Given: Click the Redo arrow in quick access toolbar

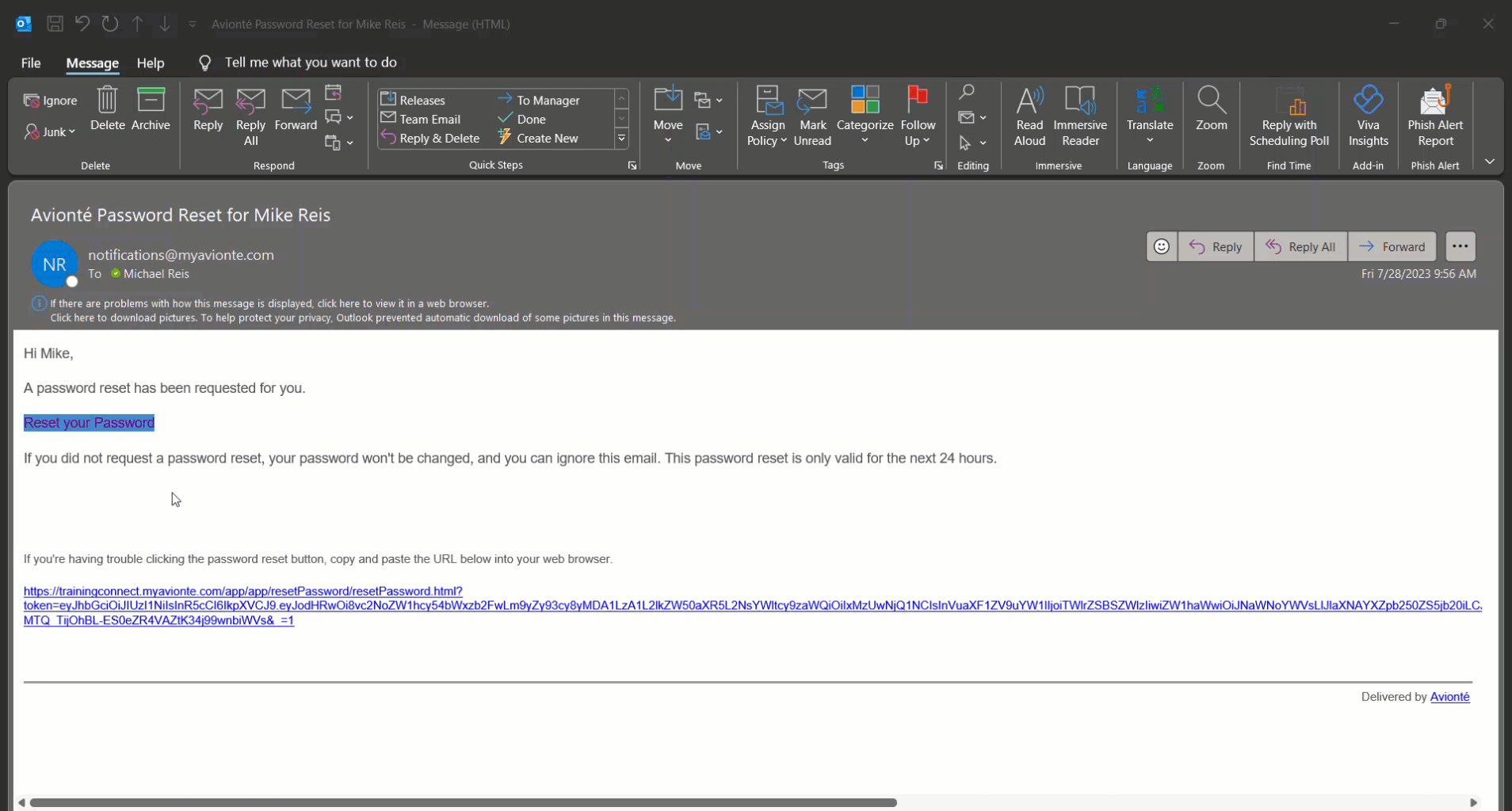Looking at the screenshot, I should [110, 24].
